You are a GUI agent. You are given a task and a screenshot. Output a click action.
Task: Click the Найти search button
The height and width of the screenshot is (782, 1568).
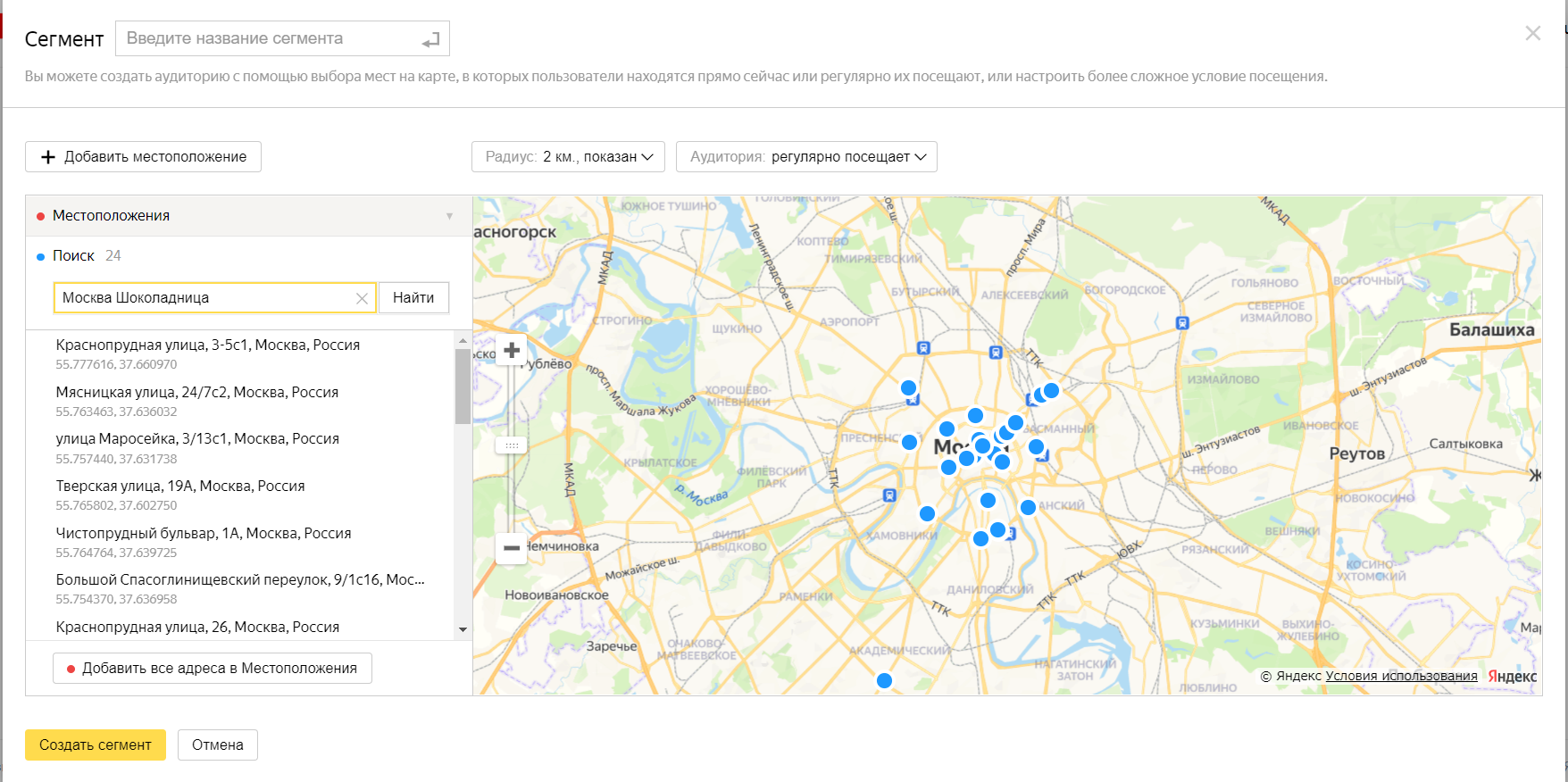click(x=413, y=298)
